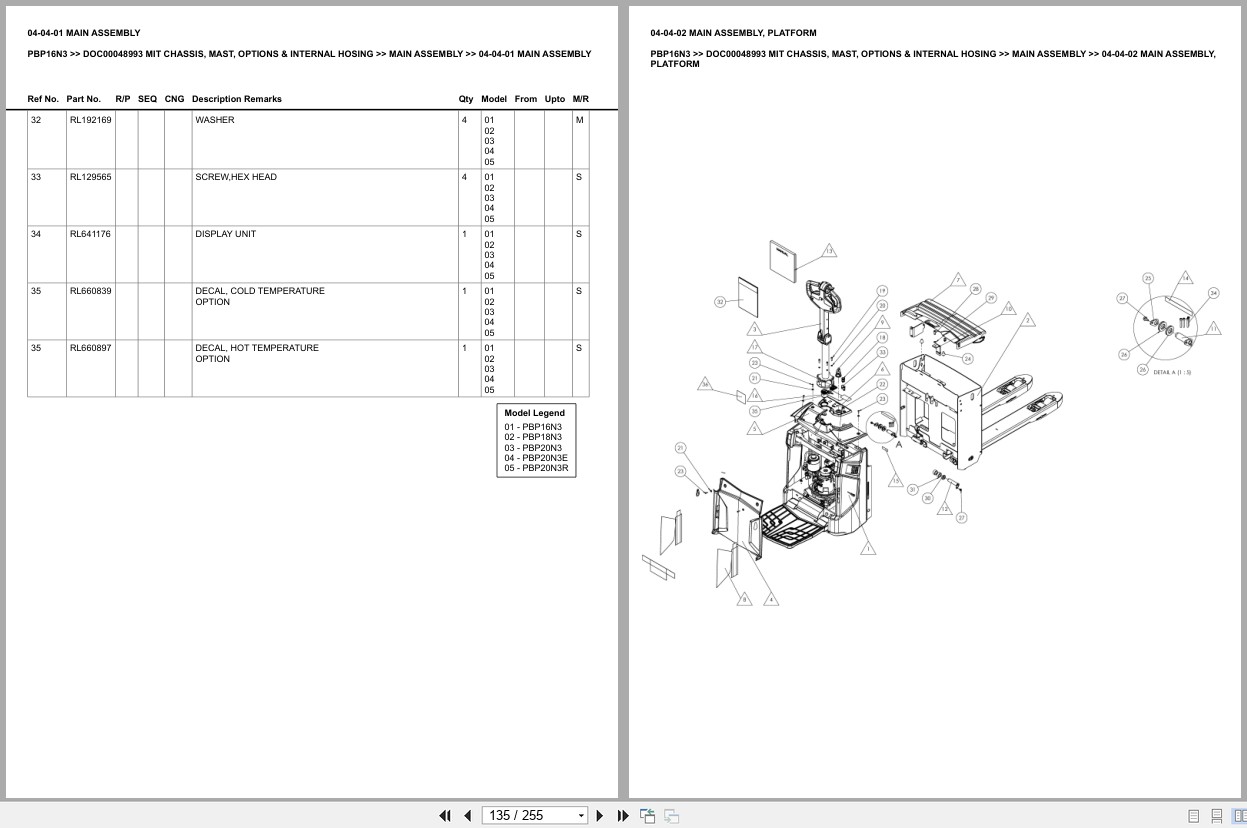Click the DISPLAY UNIT description
1247x828 pixels.
point(225,234)
